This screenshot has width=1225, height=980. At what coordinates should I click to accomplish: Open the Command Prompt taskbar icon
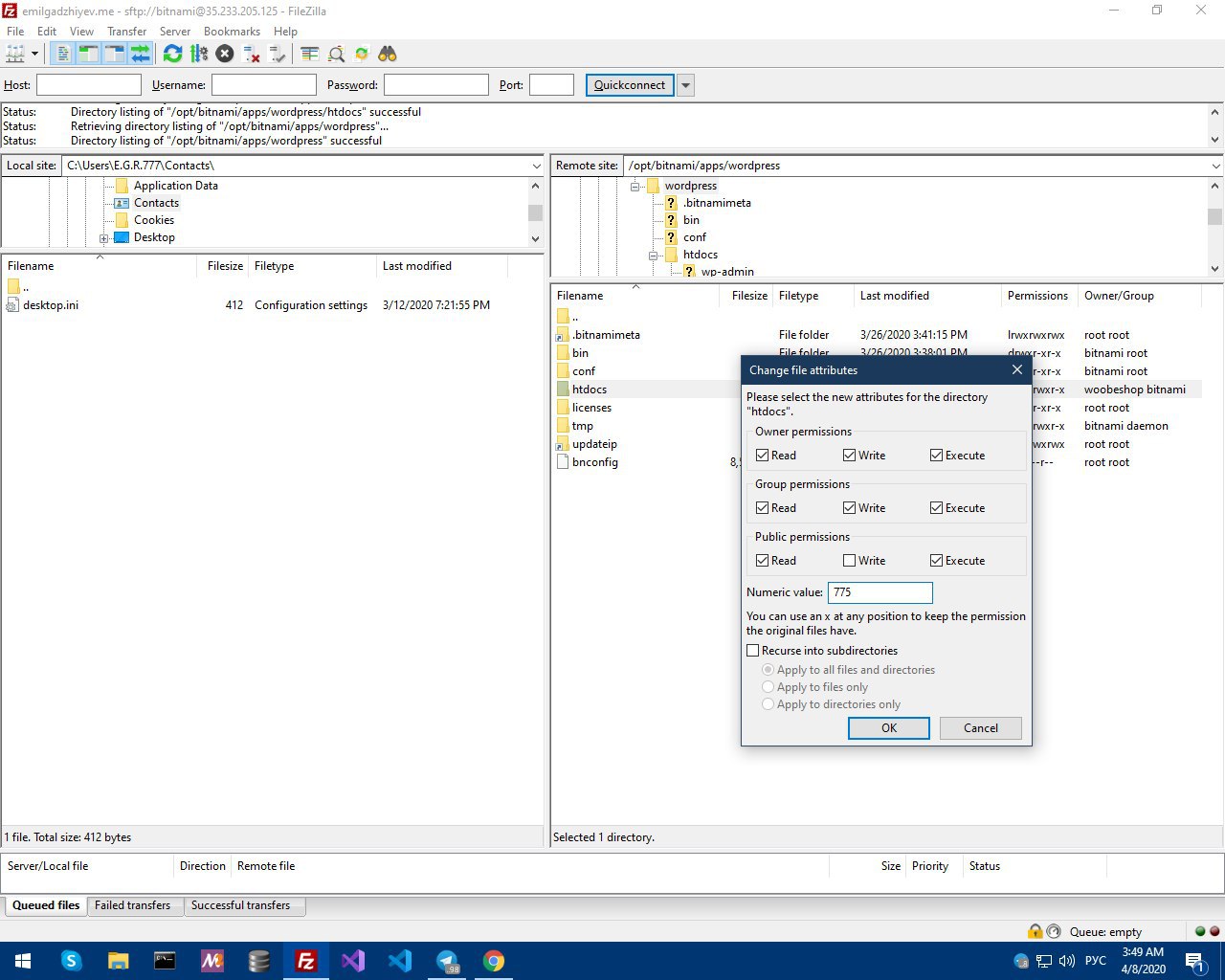(165, 961)
